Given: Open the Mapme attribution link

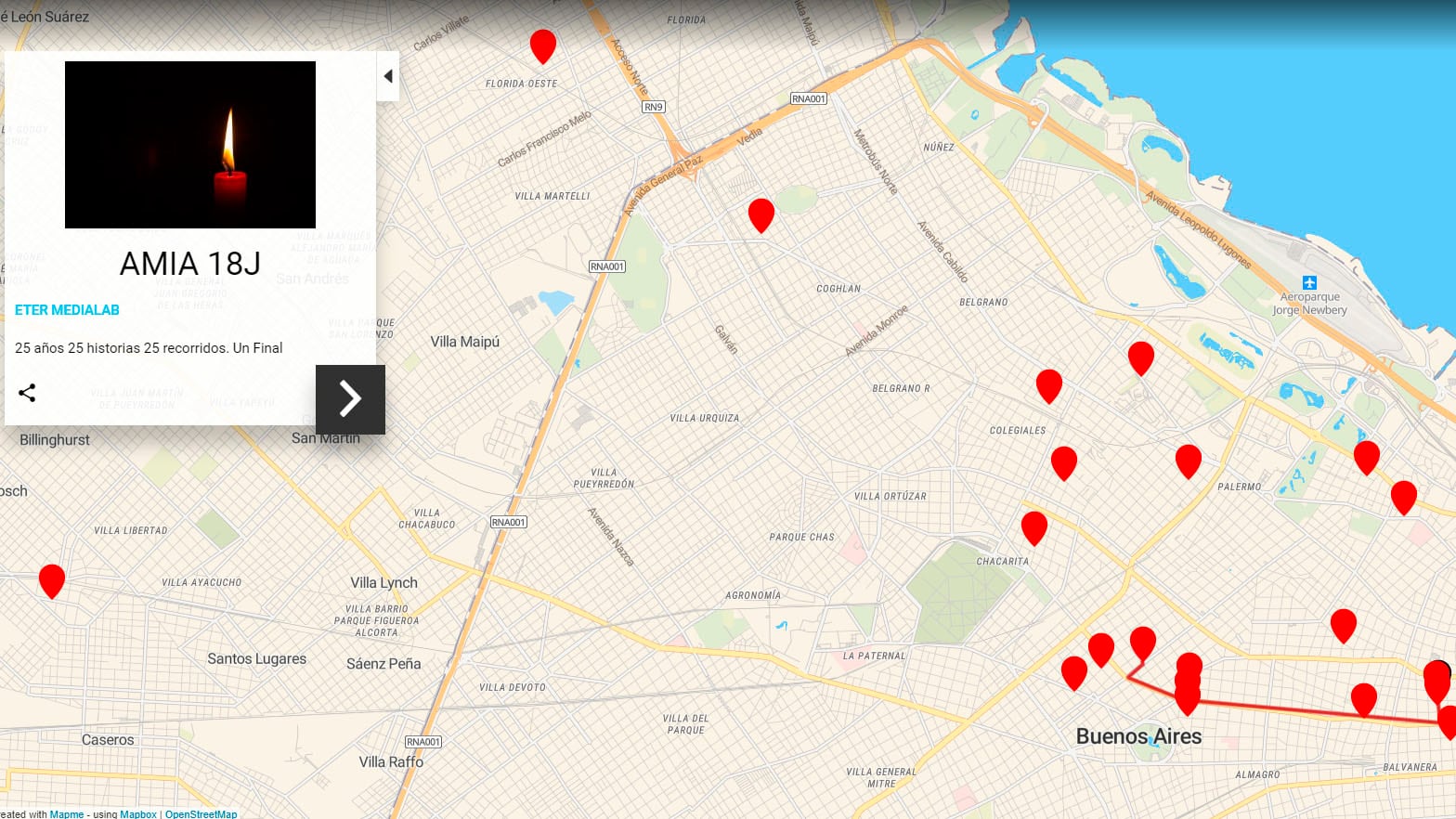Looking at the screenshot, I should [67, 814].
